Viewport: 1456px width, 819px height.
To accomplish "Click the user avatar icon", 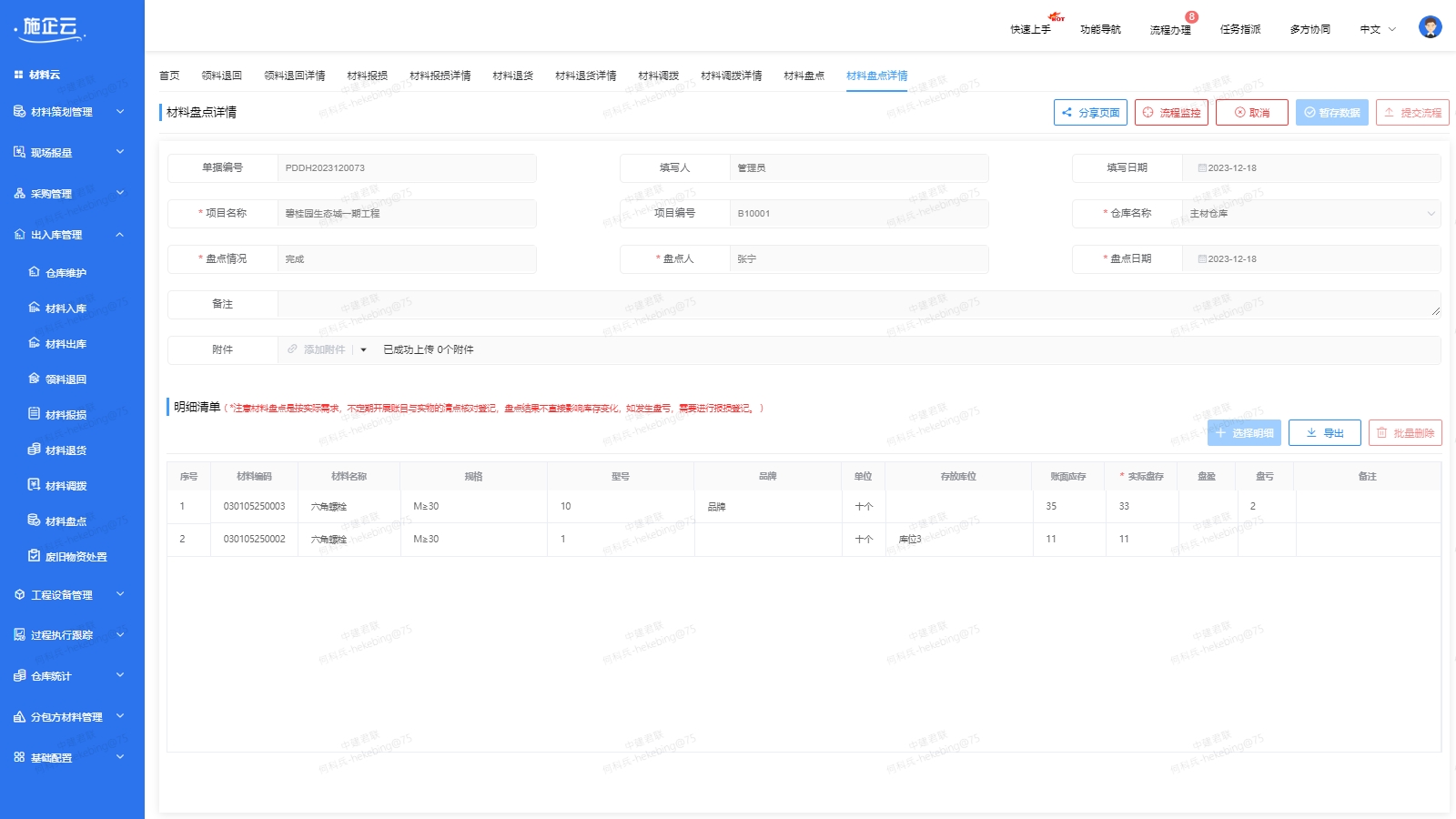I will tap(1430, 27).
